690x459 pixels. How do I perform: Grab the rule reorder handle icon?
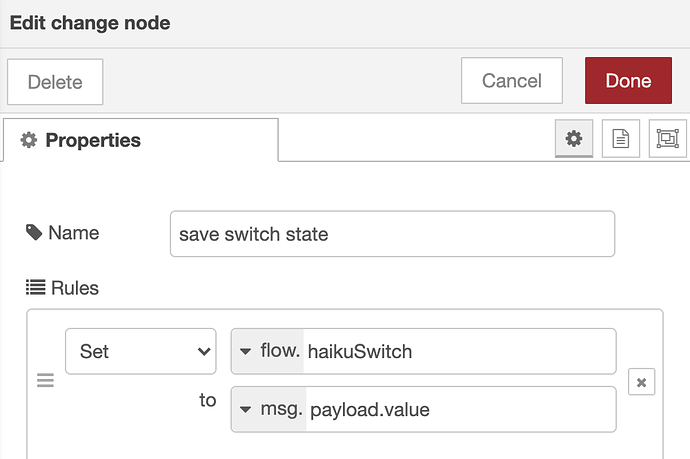coord(45,380)
